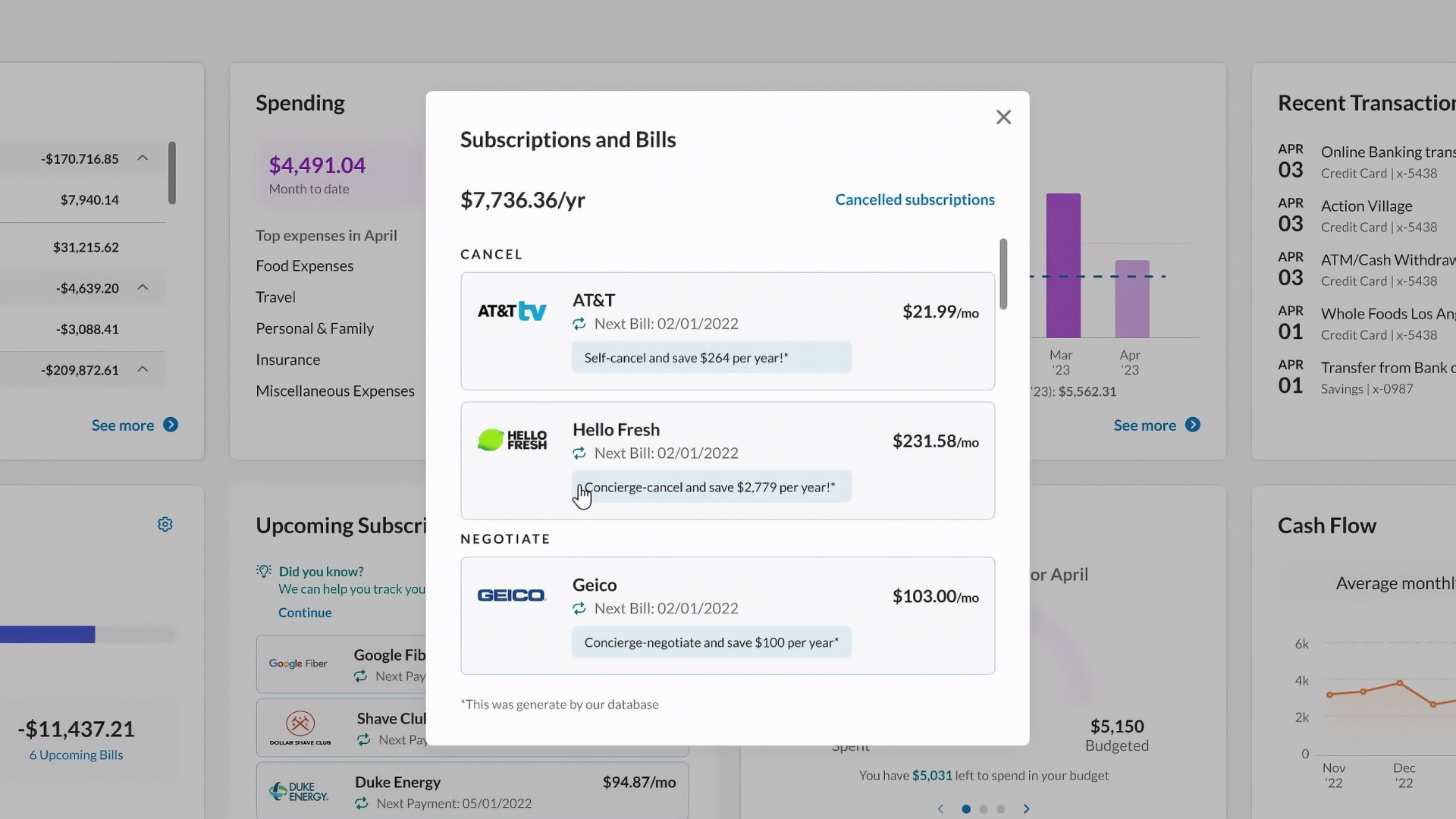This screenshot has height=819, width=1456.
Task: Click the Duke Energy logo
Action: [x=298, y=792]
